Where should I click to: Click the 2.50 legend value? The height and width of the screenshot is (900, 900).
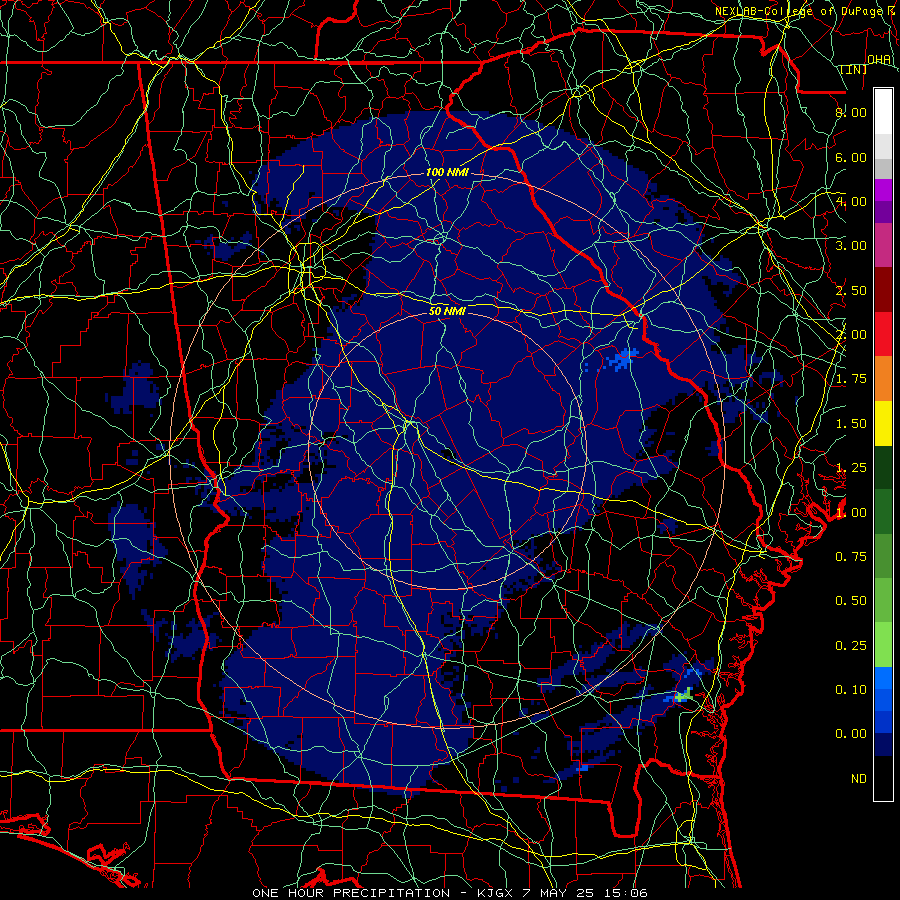[851, 290]
